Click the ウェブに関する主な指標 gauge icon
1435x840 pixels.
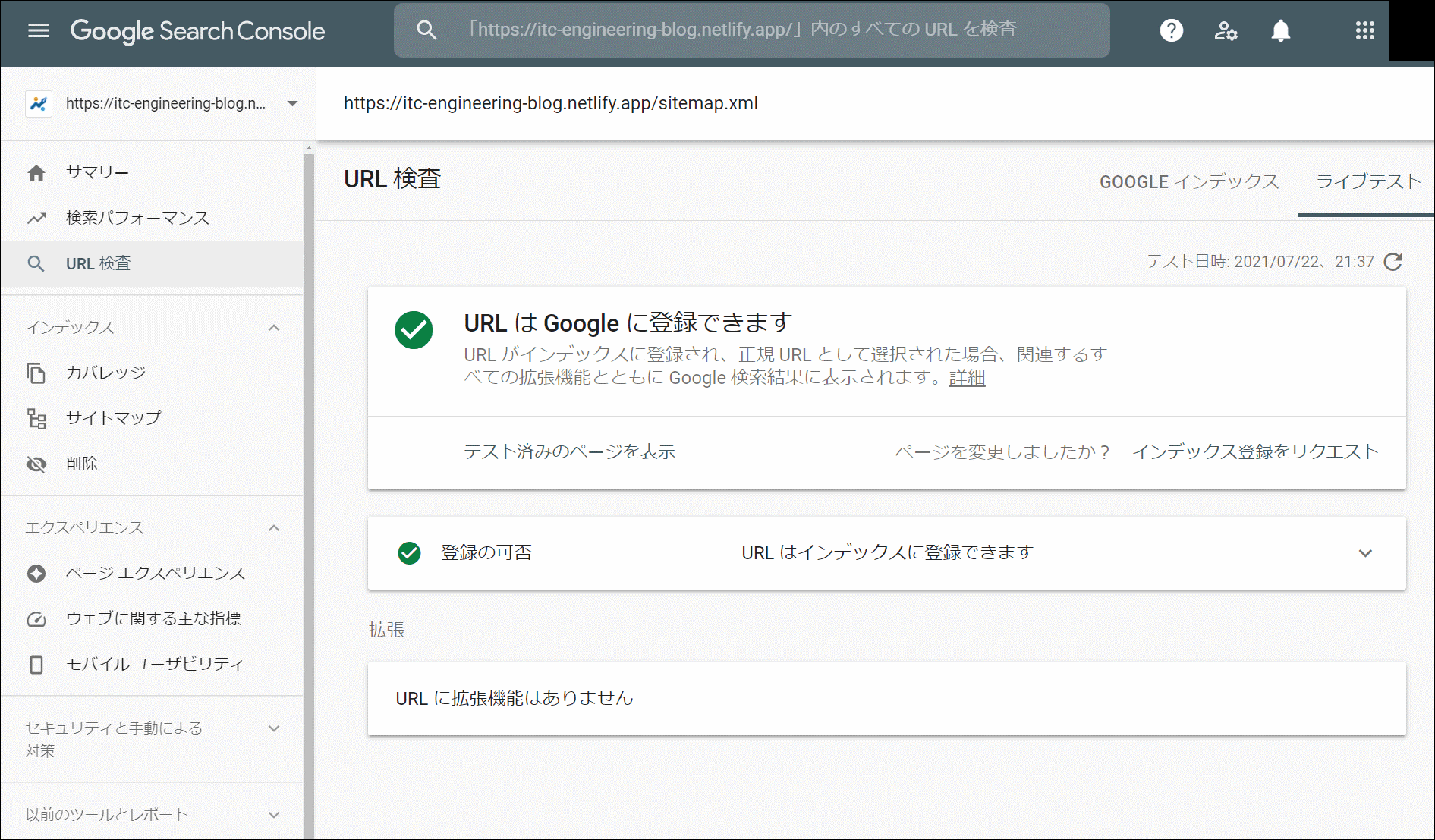click(36, 619)
